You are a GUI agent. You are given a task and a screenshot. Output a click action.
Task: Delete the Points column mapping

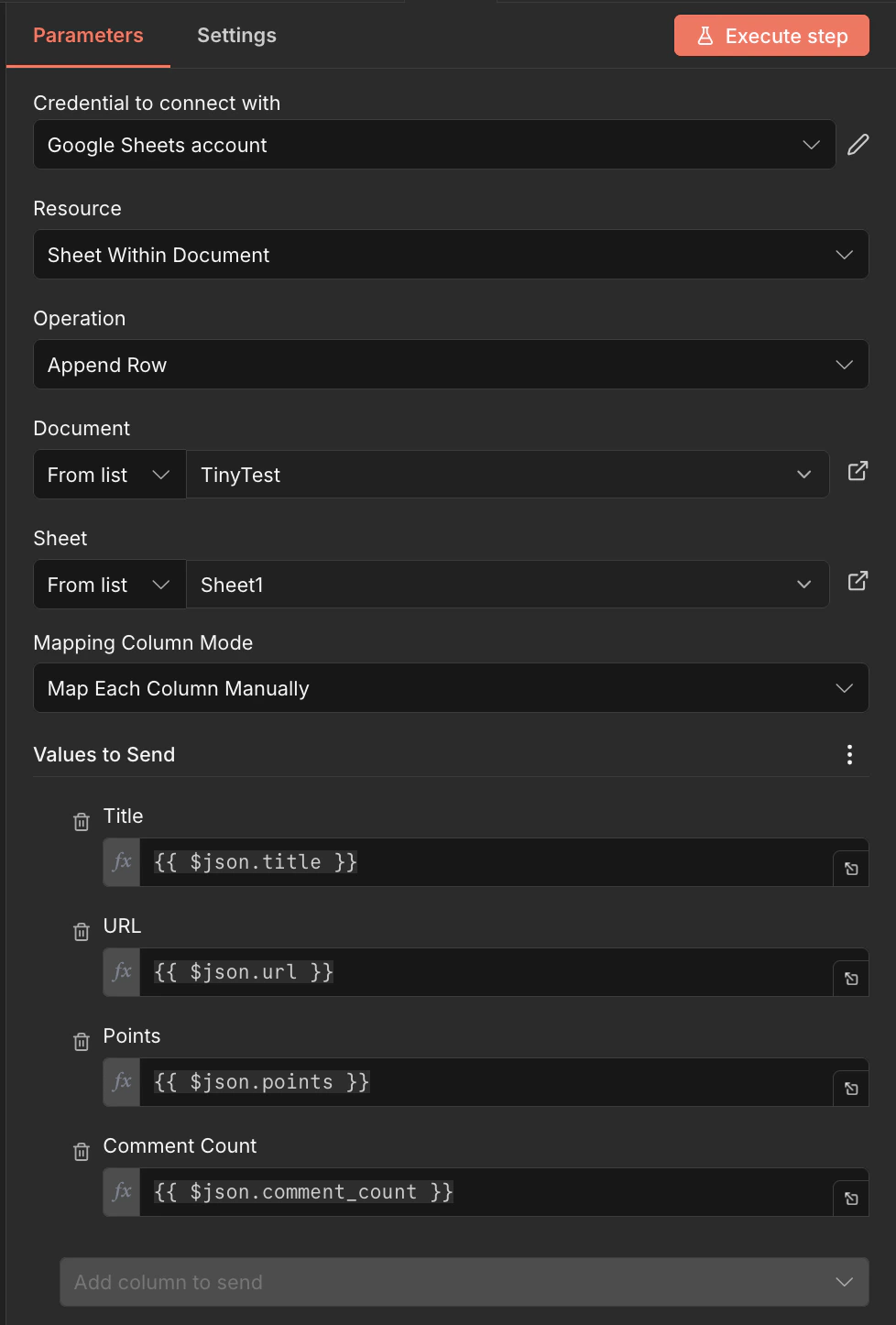click(81, 1041)
